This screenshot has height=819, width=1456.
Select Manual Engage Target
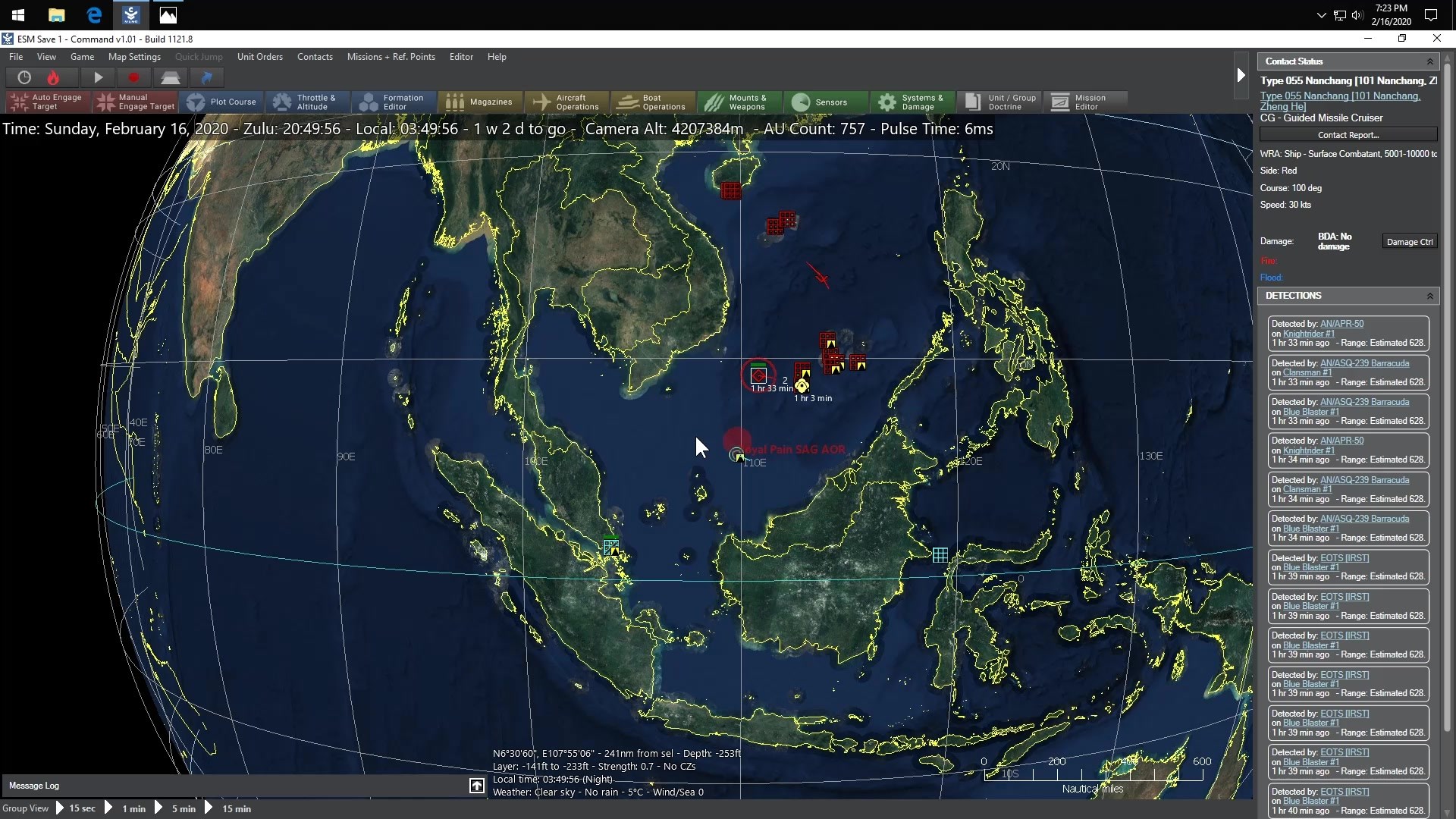[x=135, y=102]
